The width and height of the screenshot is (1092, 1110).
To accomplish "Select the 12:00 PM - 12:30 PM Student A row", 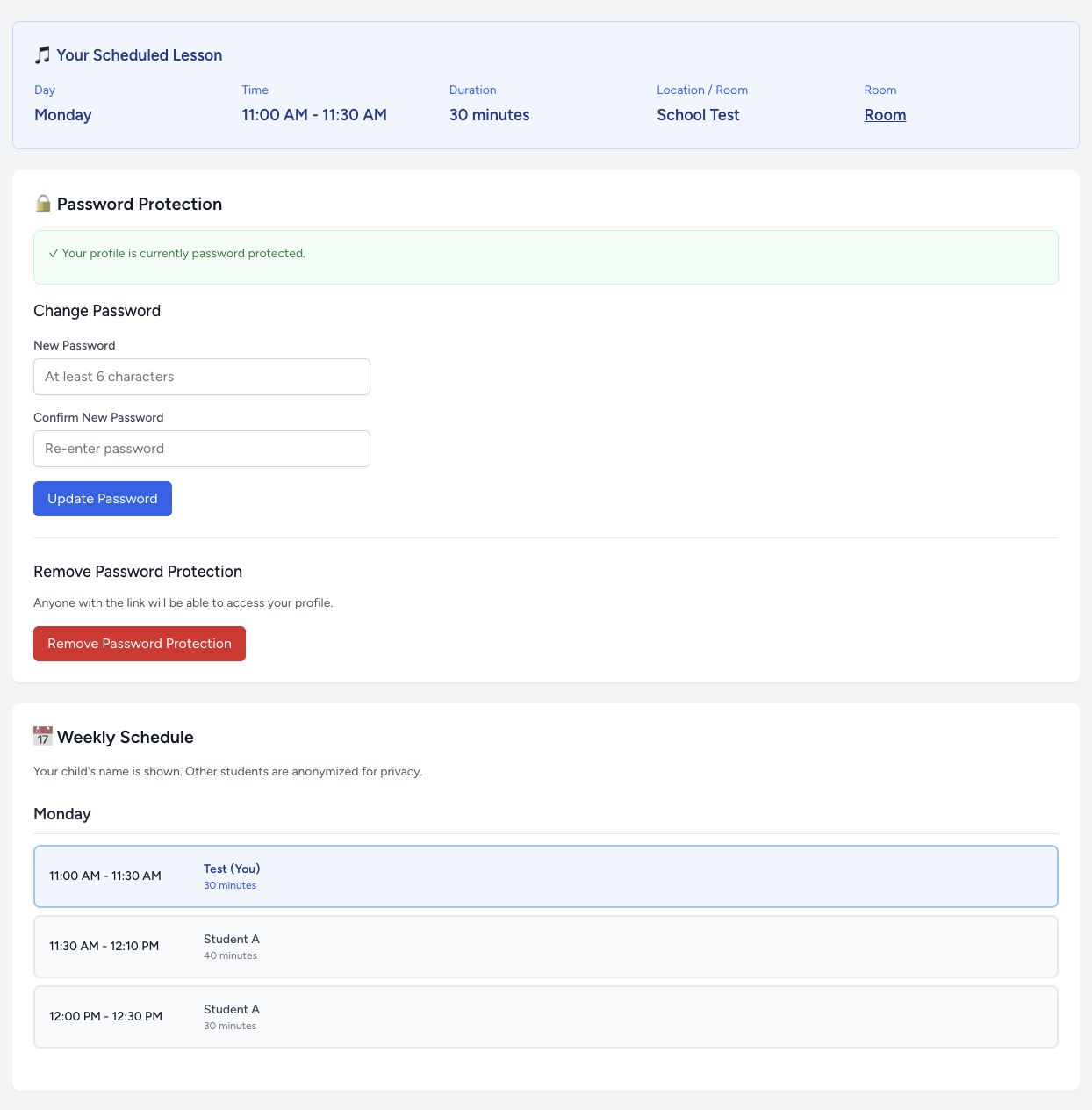I will pyautogui.click(x=545, y=1017).
